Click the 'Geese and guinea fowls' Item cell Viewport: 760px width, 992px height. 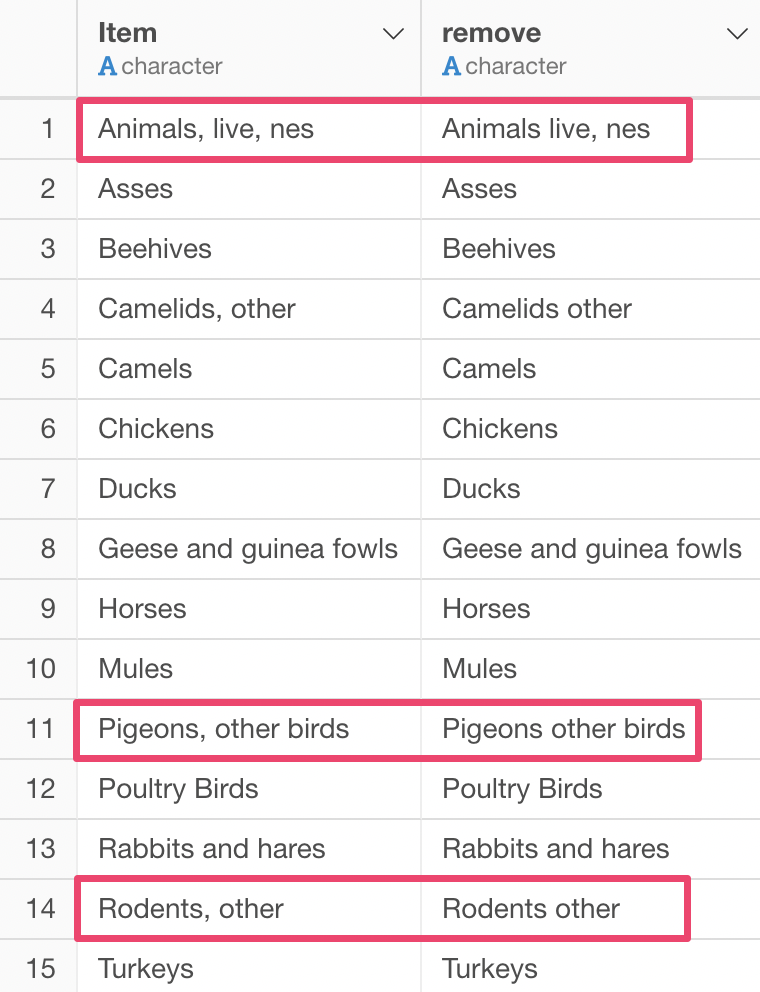(x=249, y=549)
